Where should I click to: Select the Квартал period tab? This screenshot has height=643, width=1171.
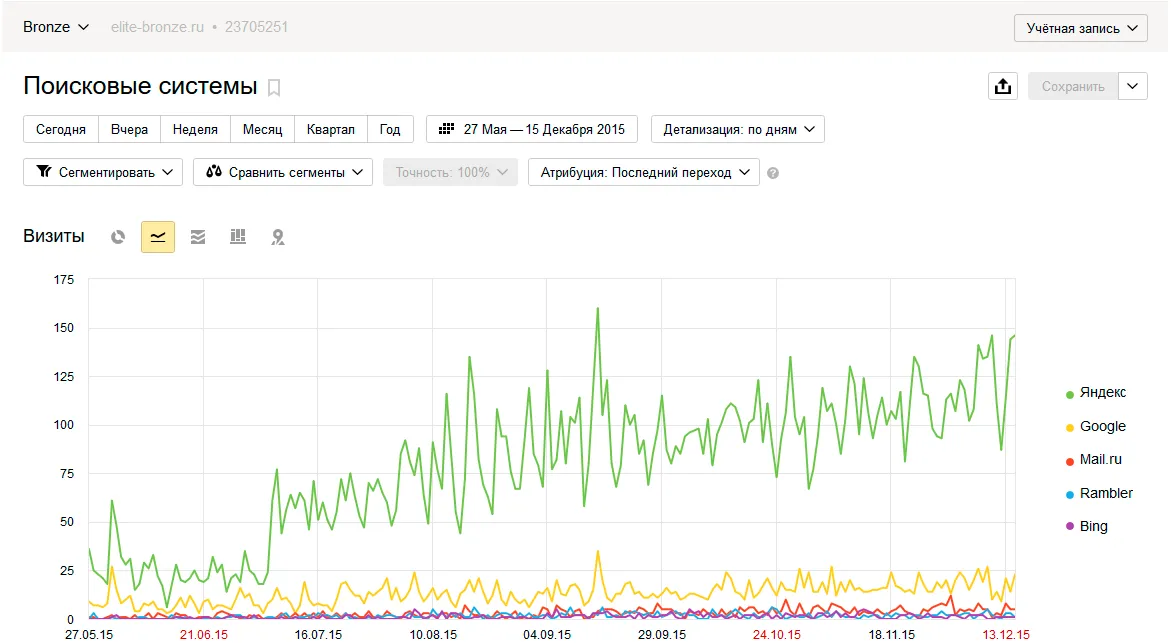tap(330, 130)
